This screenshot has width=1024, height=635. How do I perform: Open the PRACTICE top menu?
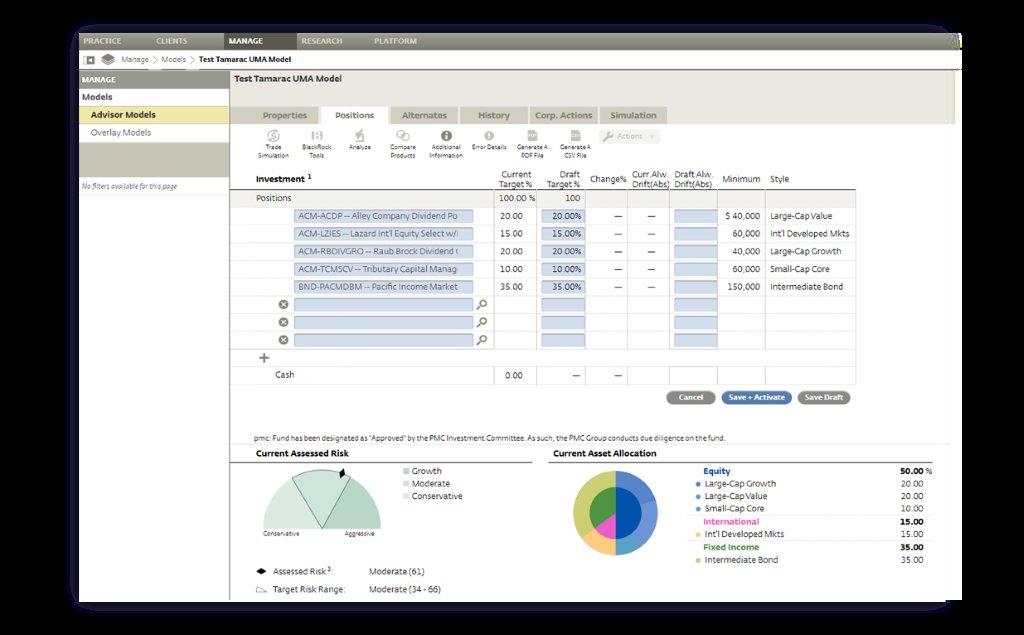pyautogui.click(x=103, y=41)
